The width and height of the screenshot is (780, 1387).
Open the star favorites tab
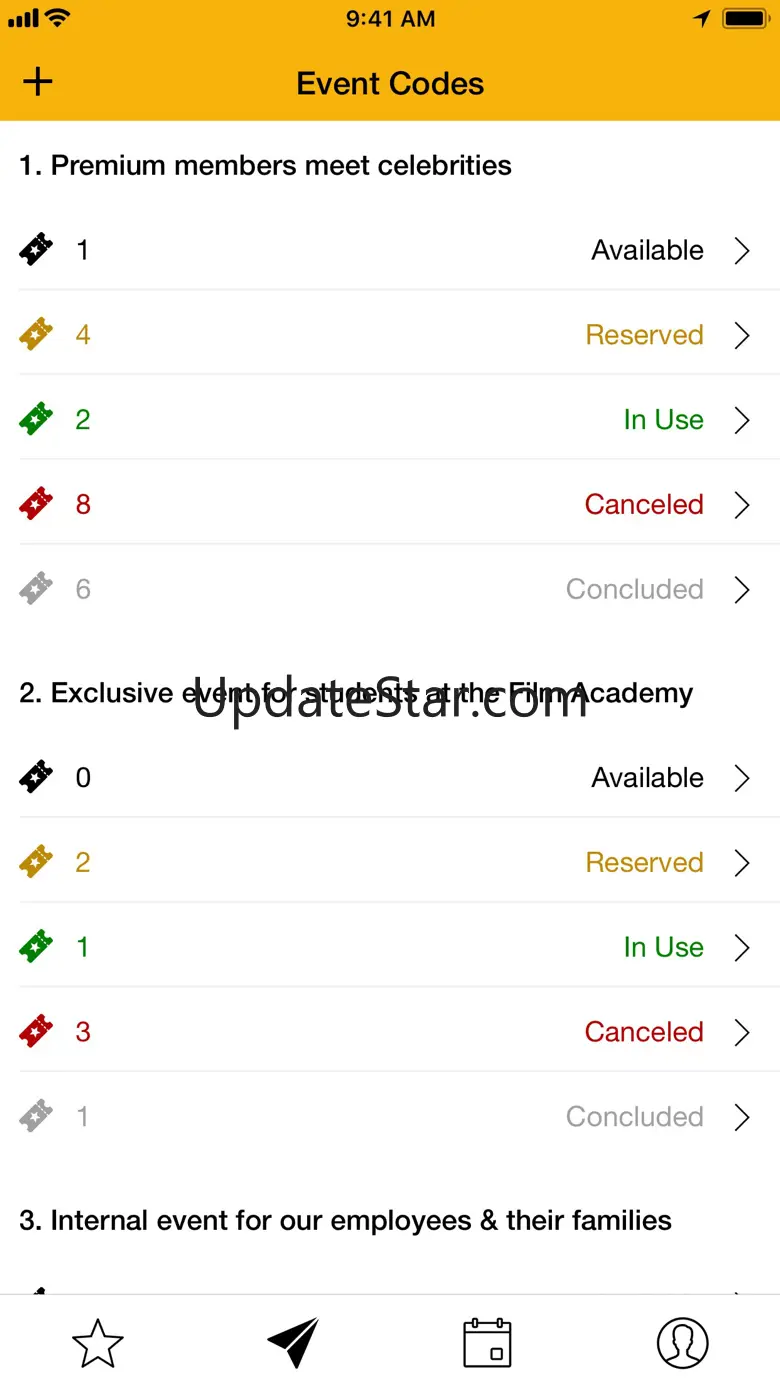click(x=98, y=1342)
